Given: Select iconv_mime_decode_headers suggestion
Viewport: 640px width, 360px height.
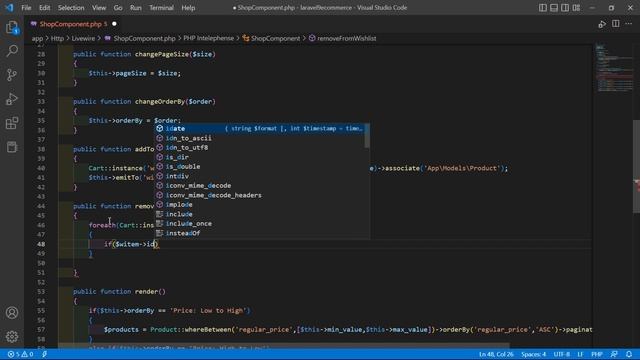Looking at the screenshot, I should click(x=259, y=195).
